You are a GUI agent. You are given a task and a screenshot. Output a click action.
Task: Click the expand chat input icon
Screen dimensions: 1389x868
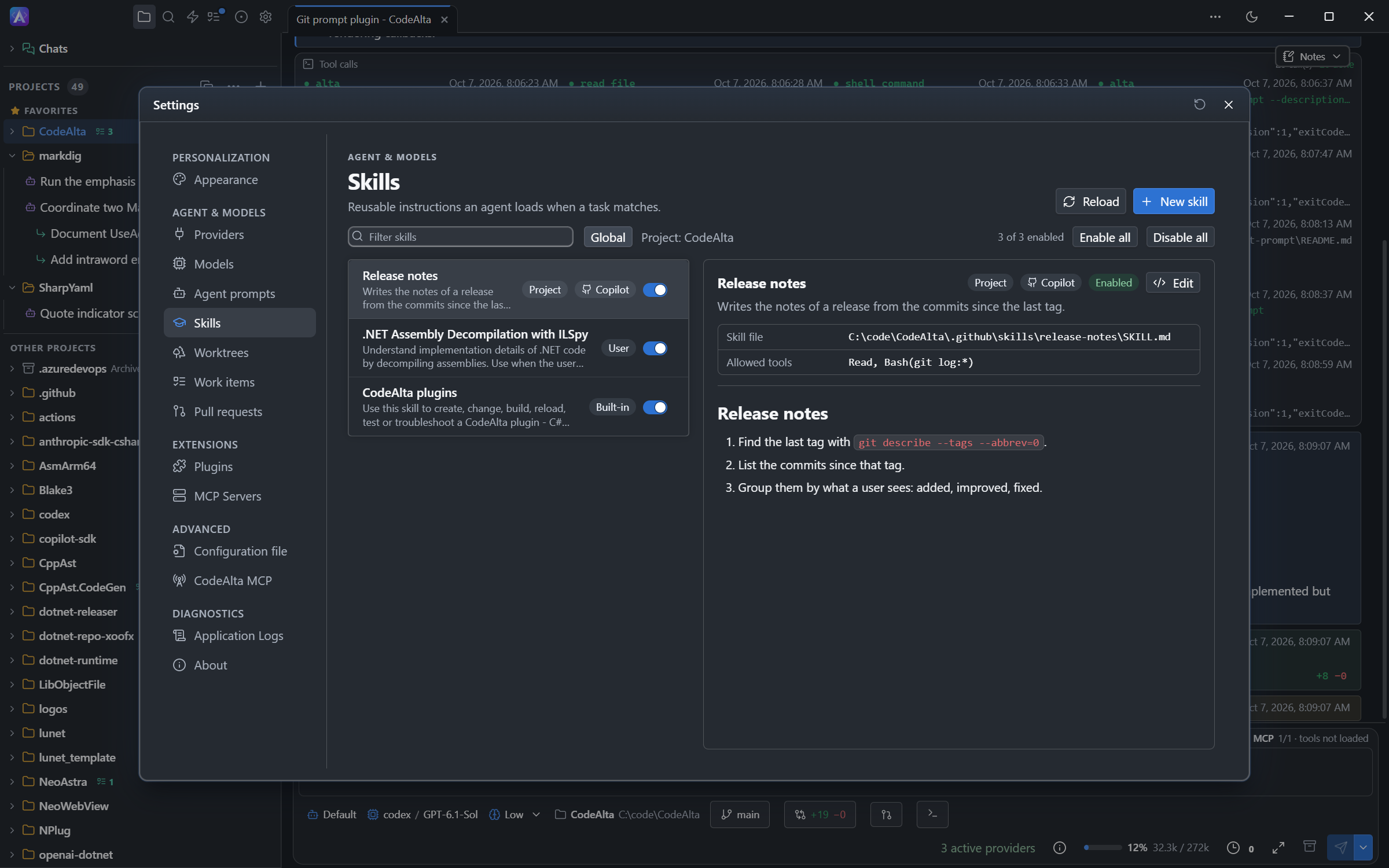tap(1278, 848)
